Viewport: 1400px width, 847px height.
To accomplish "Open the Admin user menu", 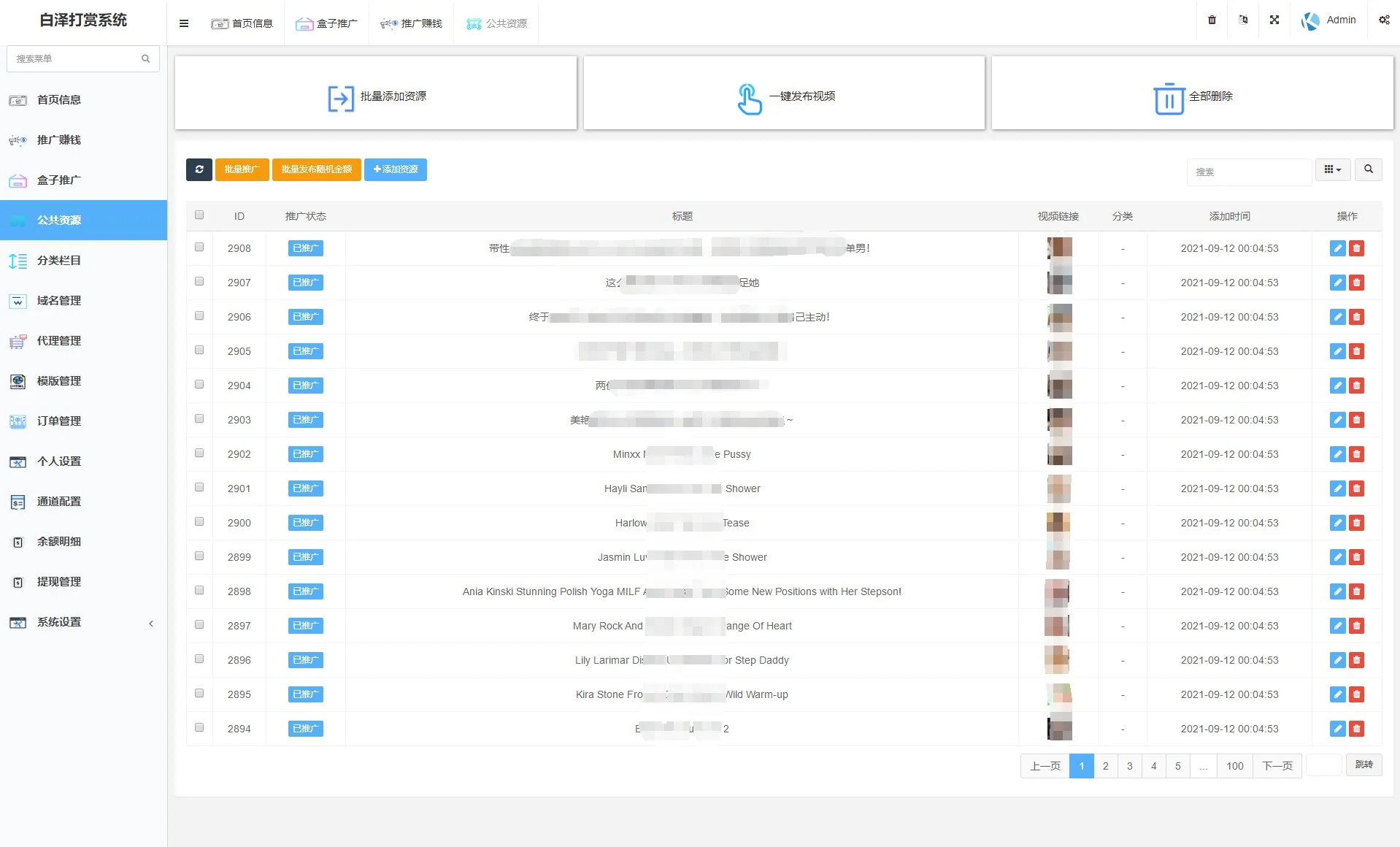I will (1328, 20).
